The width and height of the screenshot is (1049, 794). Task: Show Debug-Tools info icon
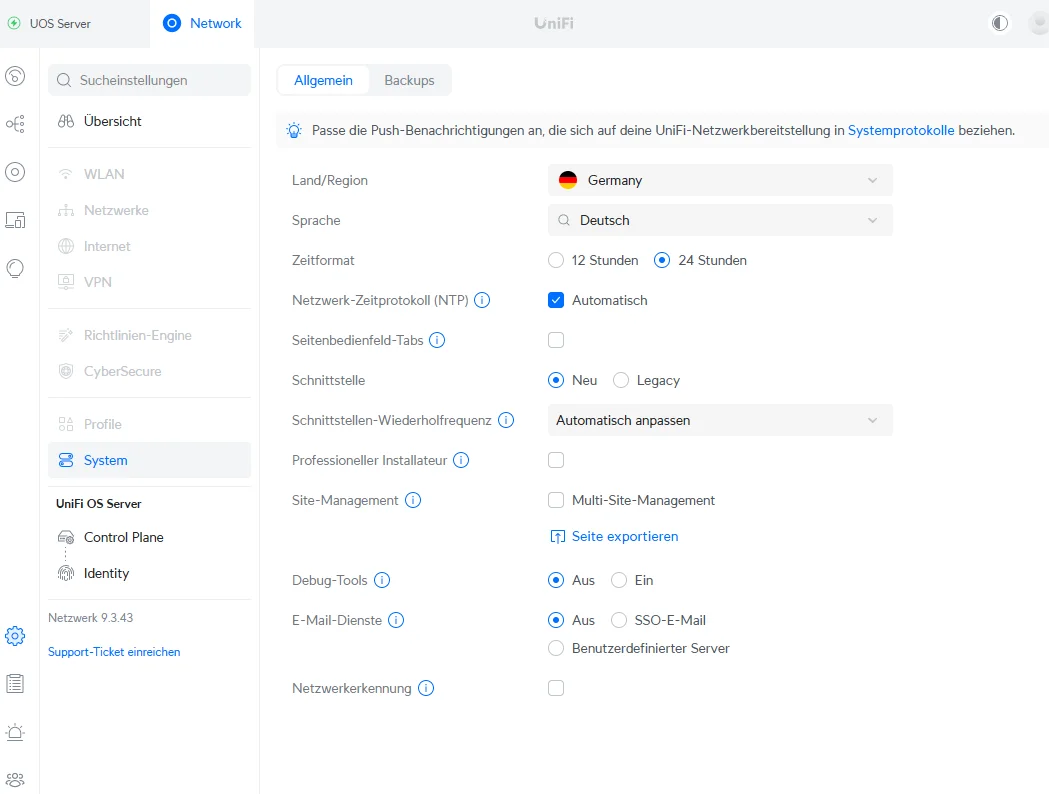(x=382, y=580)
